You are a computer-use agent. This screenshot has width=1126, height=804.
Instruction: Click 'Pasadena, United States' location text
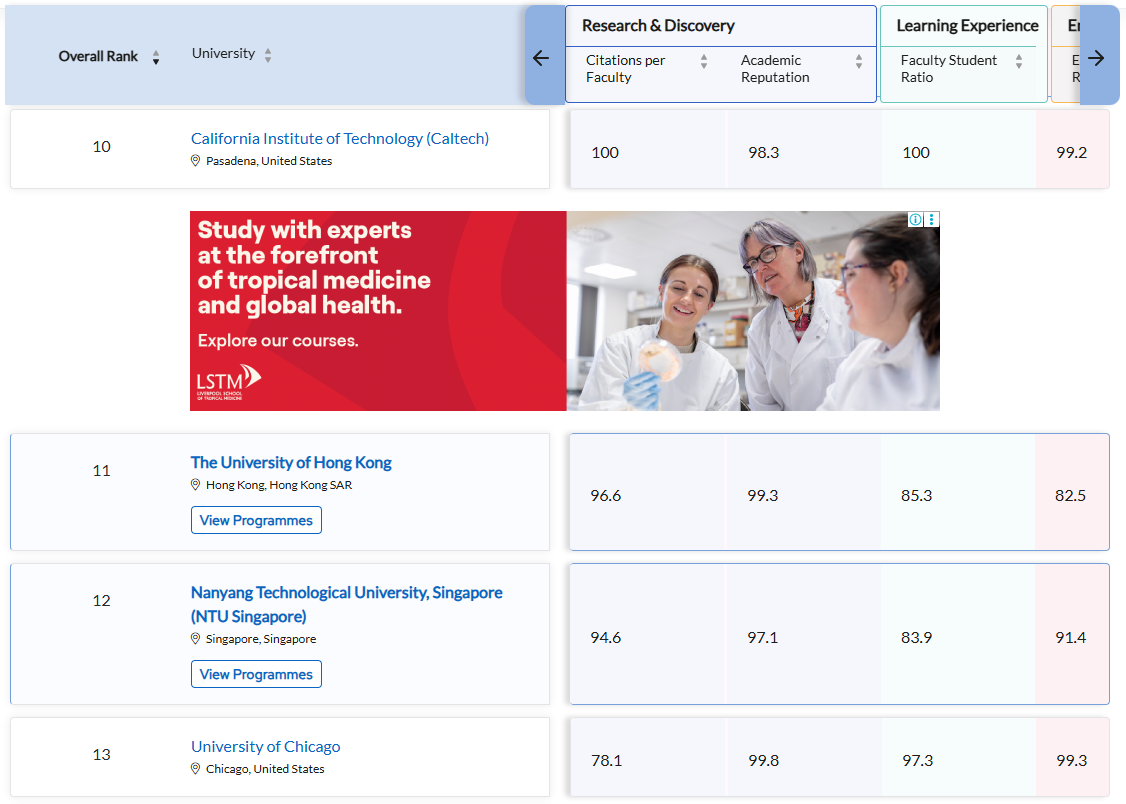click(269, 161)
